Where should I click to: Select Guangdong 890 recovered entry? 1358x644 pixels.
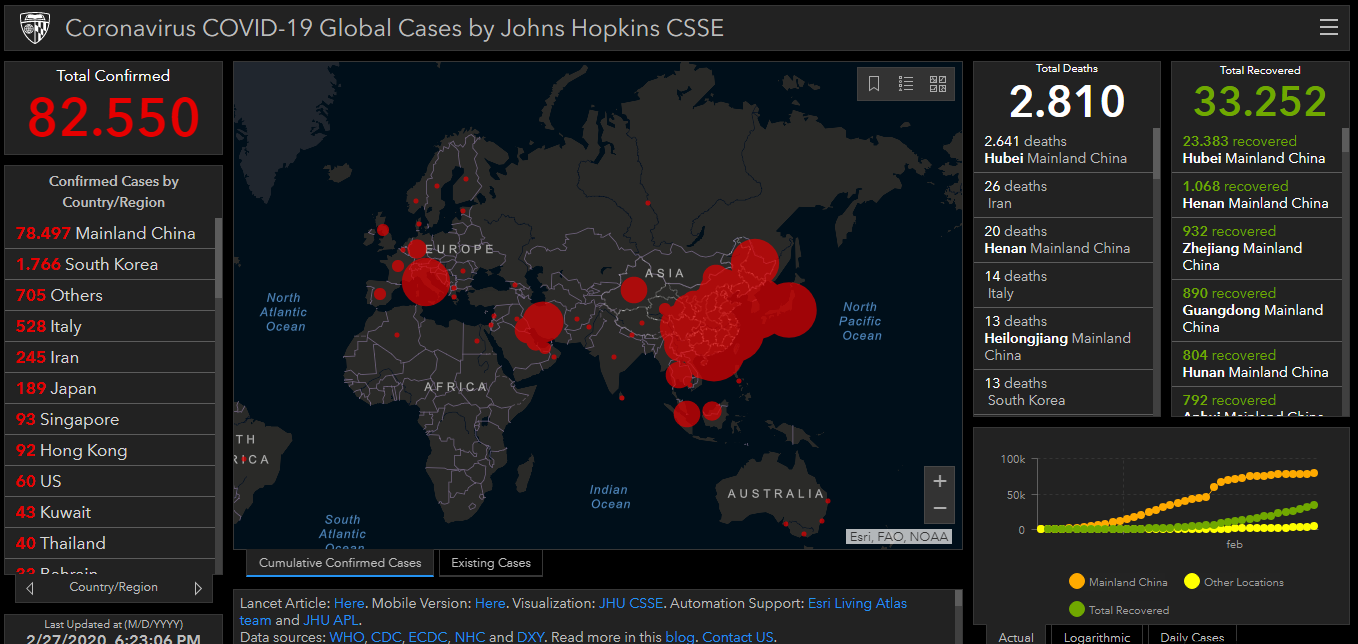(1257, 310)
